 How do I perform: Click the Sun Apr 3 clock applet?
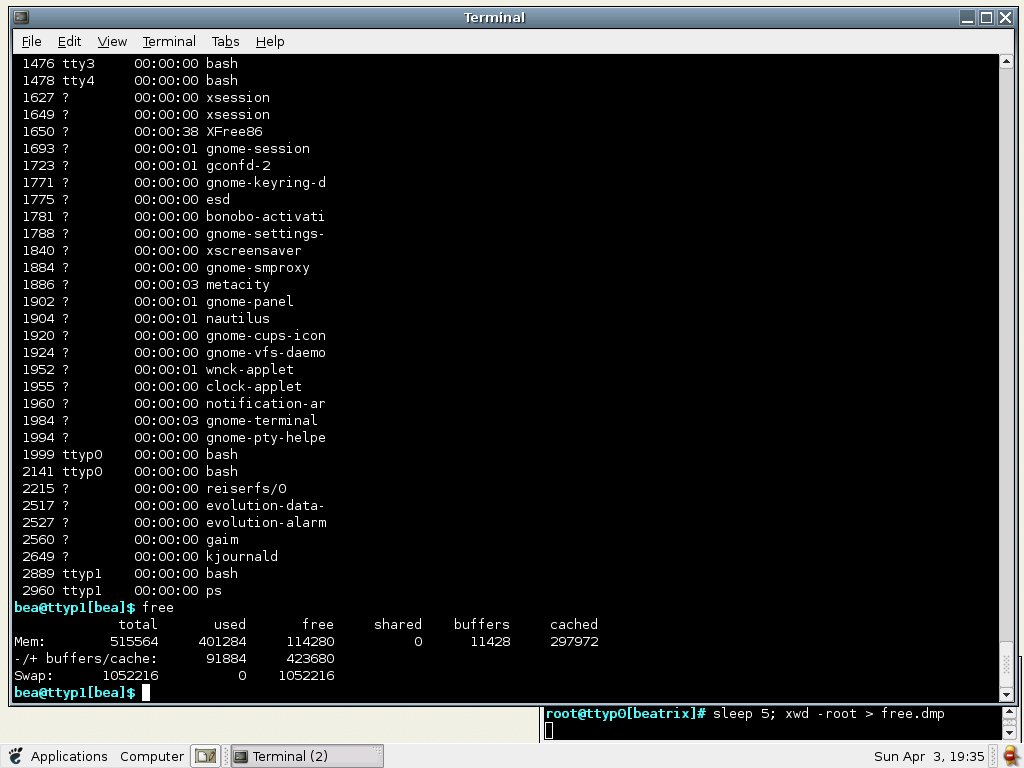coord(929,756)
